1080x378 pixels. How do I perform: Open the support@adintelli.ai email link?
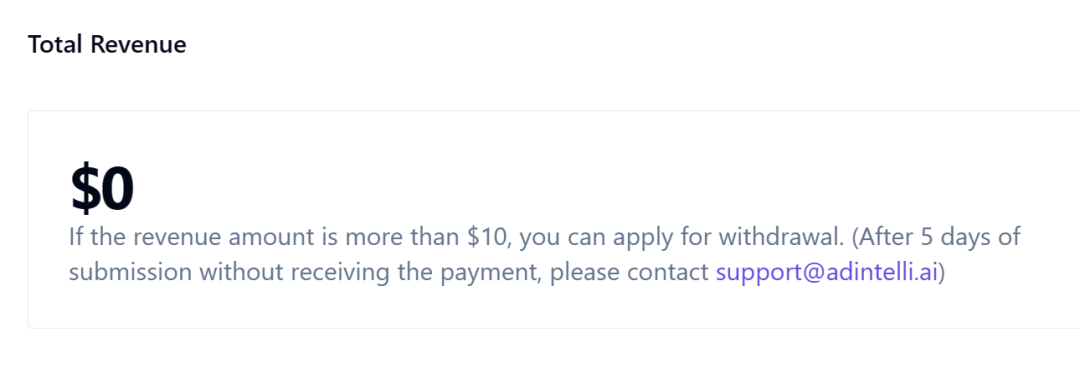pos(827,273)
